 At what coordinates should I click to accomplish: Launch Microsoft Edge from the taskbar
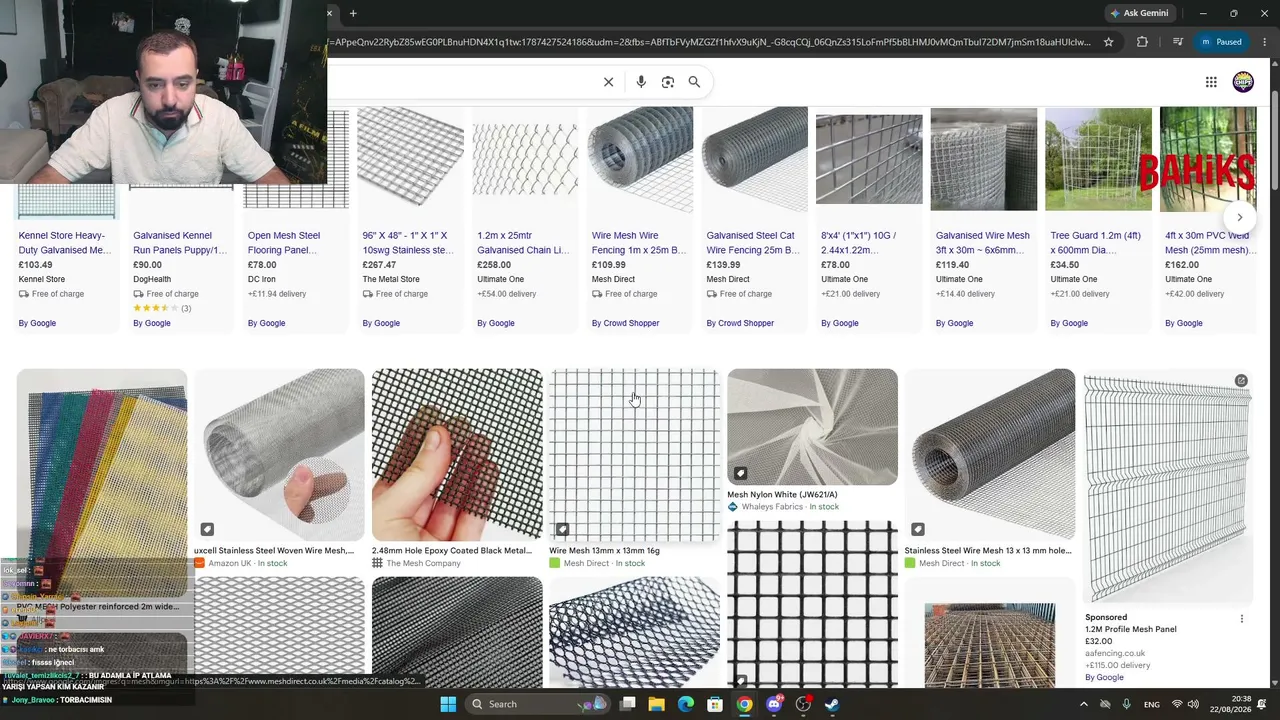[686, 704]
